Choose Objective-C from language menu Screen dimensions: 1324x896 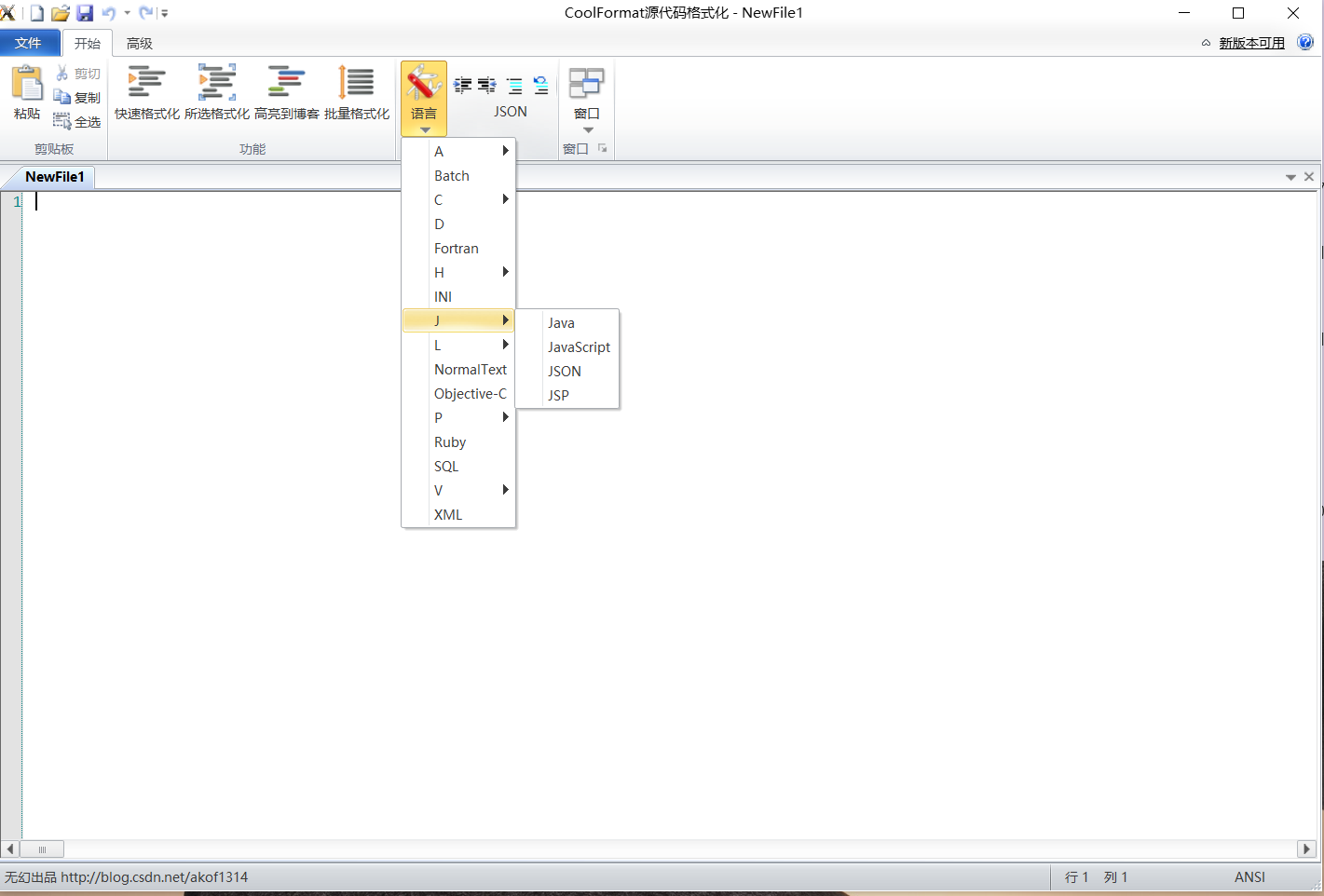click(x=458, y=393)
